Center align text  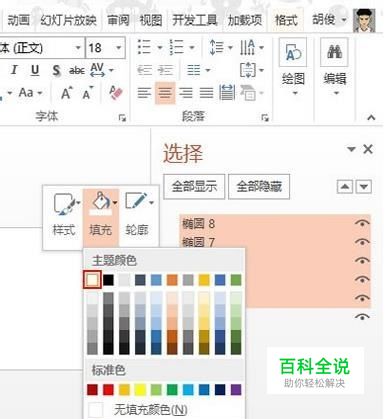click(x=165, y=93)
